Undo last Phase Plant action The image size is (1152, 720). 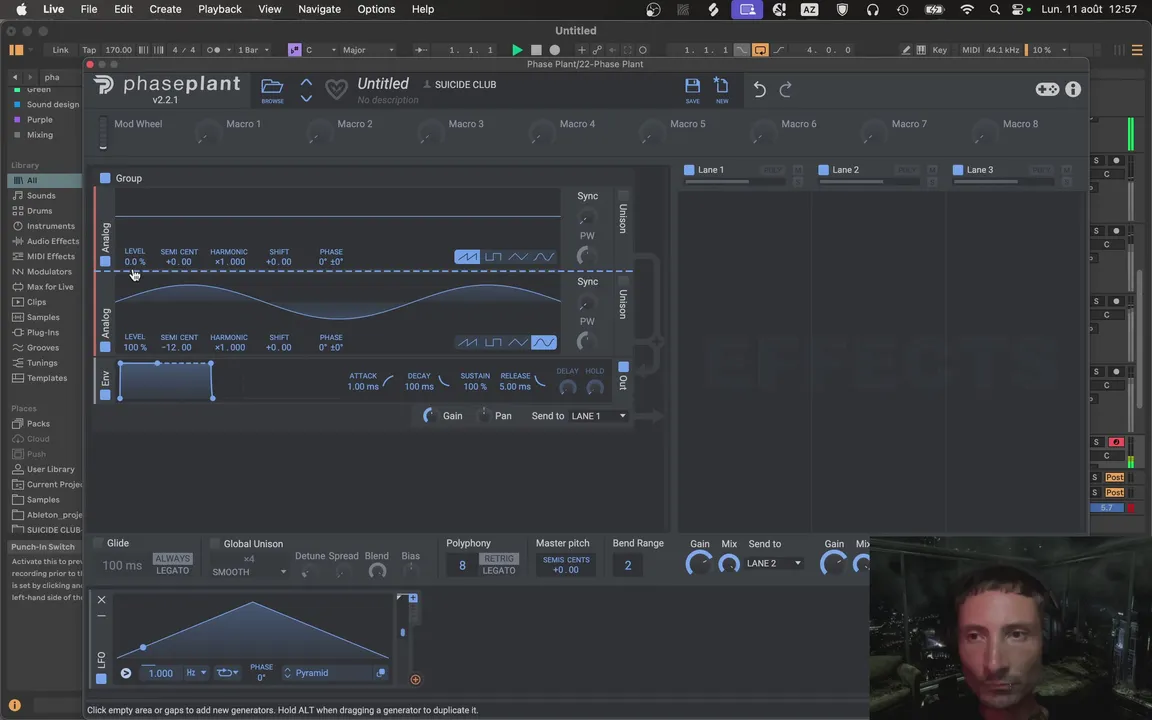pos(760,90)
